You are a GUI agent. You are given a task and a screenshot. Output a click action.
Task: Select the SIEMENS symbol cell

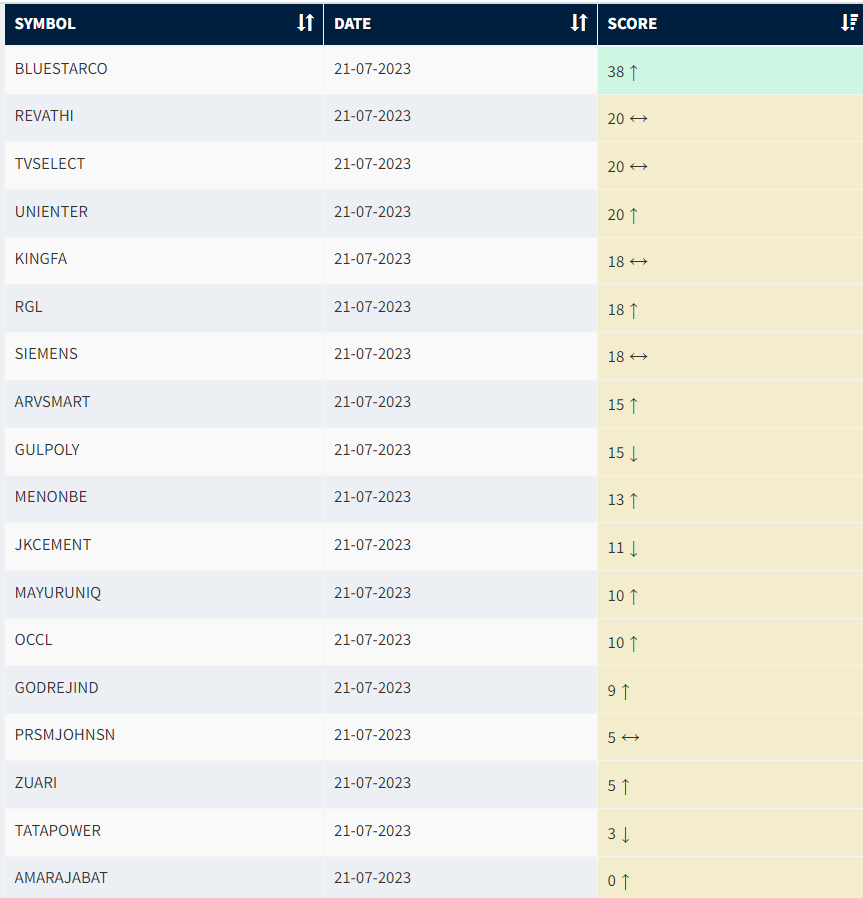pos(164,355)
